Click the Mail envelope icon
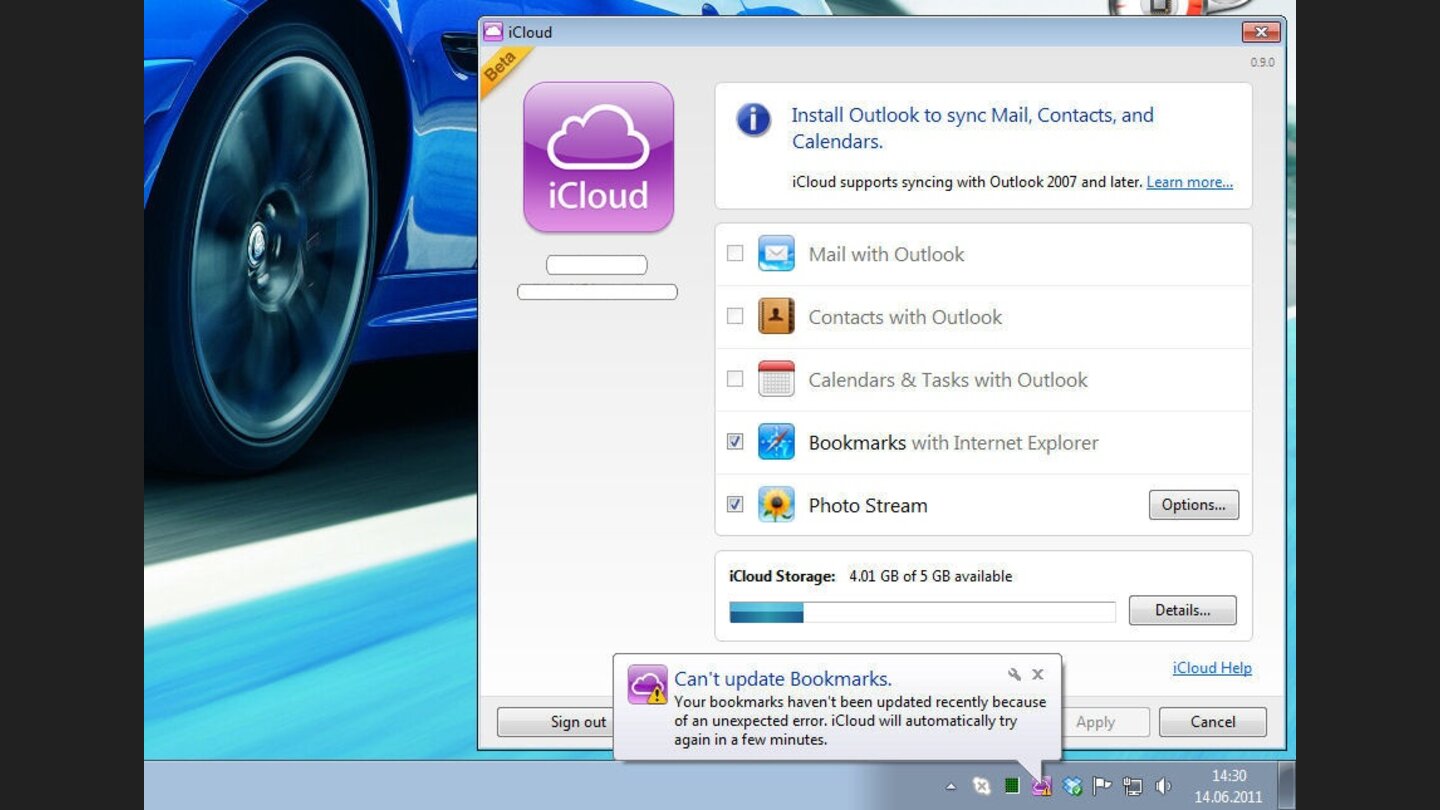Viewport: 1440px width, 810px height. (x=776, y=253)
